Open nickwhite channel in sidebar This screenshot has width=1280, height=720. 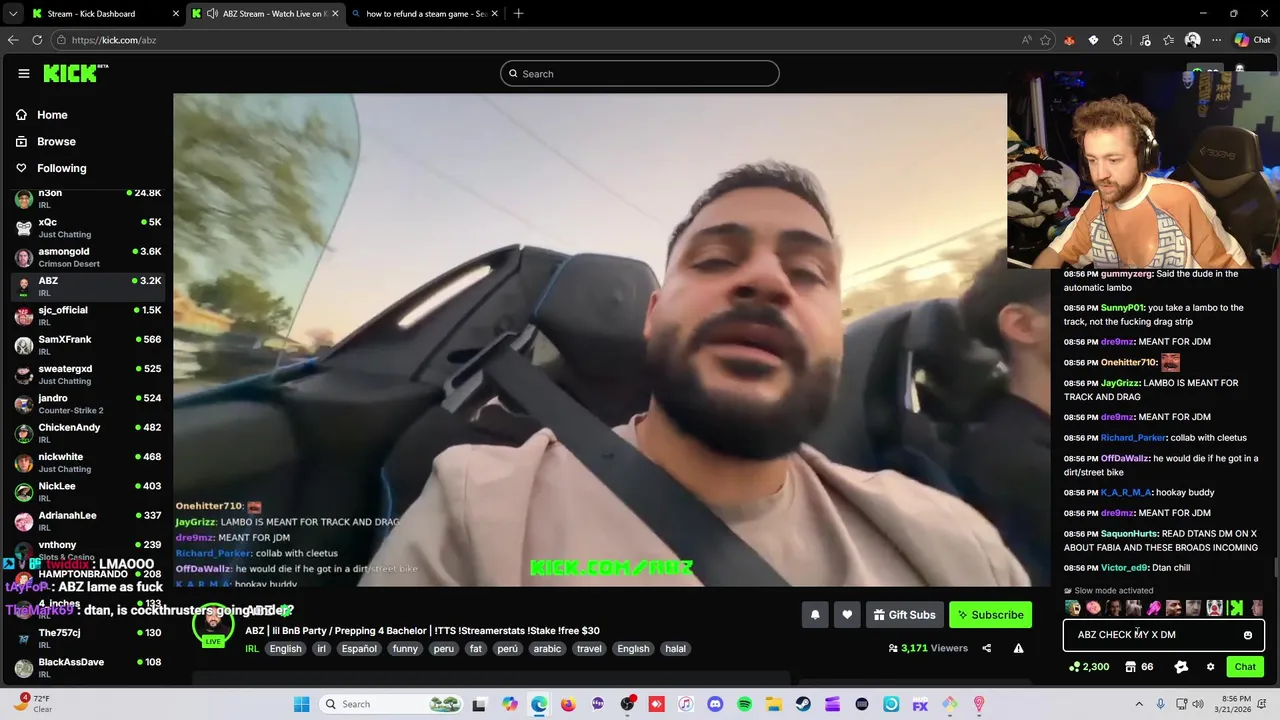(88, 462)
